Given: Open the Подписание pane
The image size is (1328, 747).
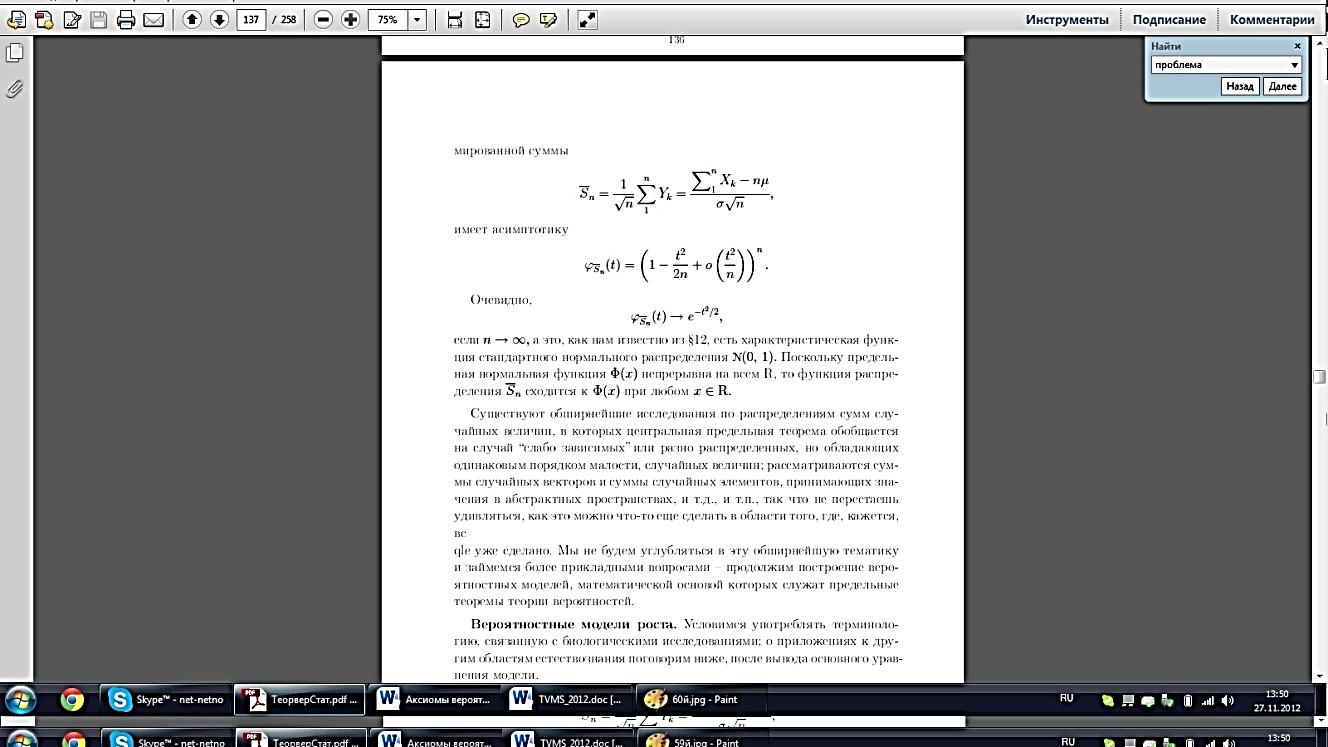Looking at the screenshot, I should [x=1169, y=19].
